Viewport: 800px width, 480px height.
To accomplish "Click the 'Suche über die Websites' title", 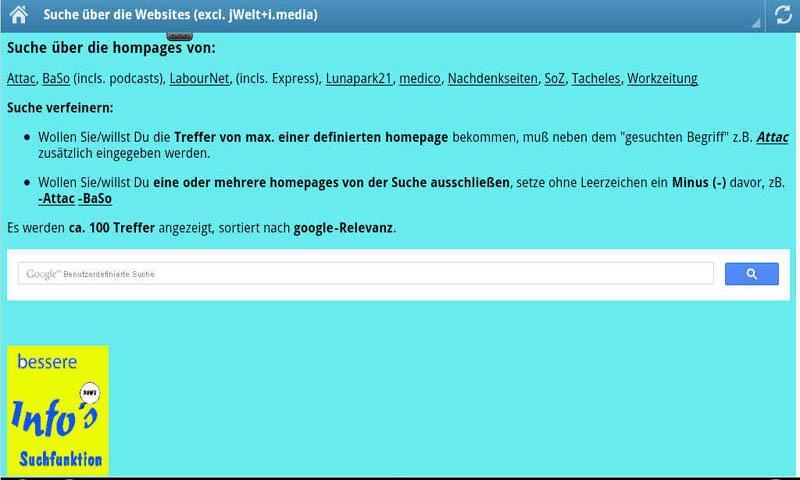I will point(180,15).
